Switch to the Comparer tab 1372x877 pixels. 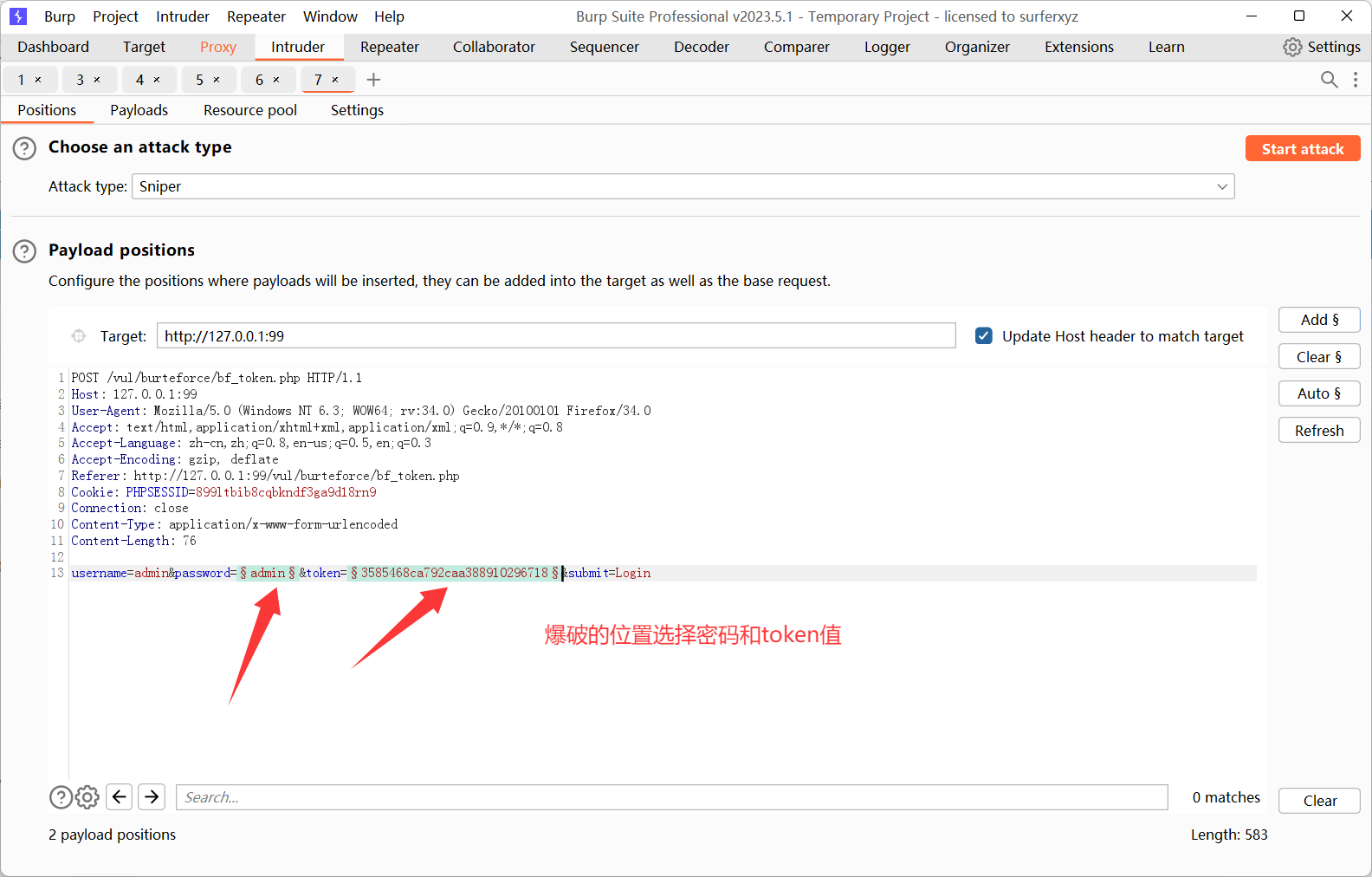click(x=797, y=47)
